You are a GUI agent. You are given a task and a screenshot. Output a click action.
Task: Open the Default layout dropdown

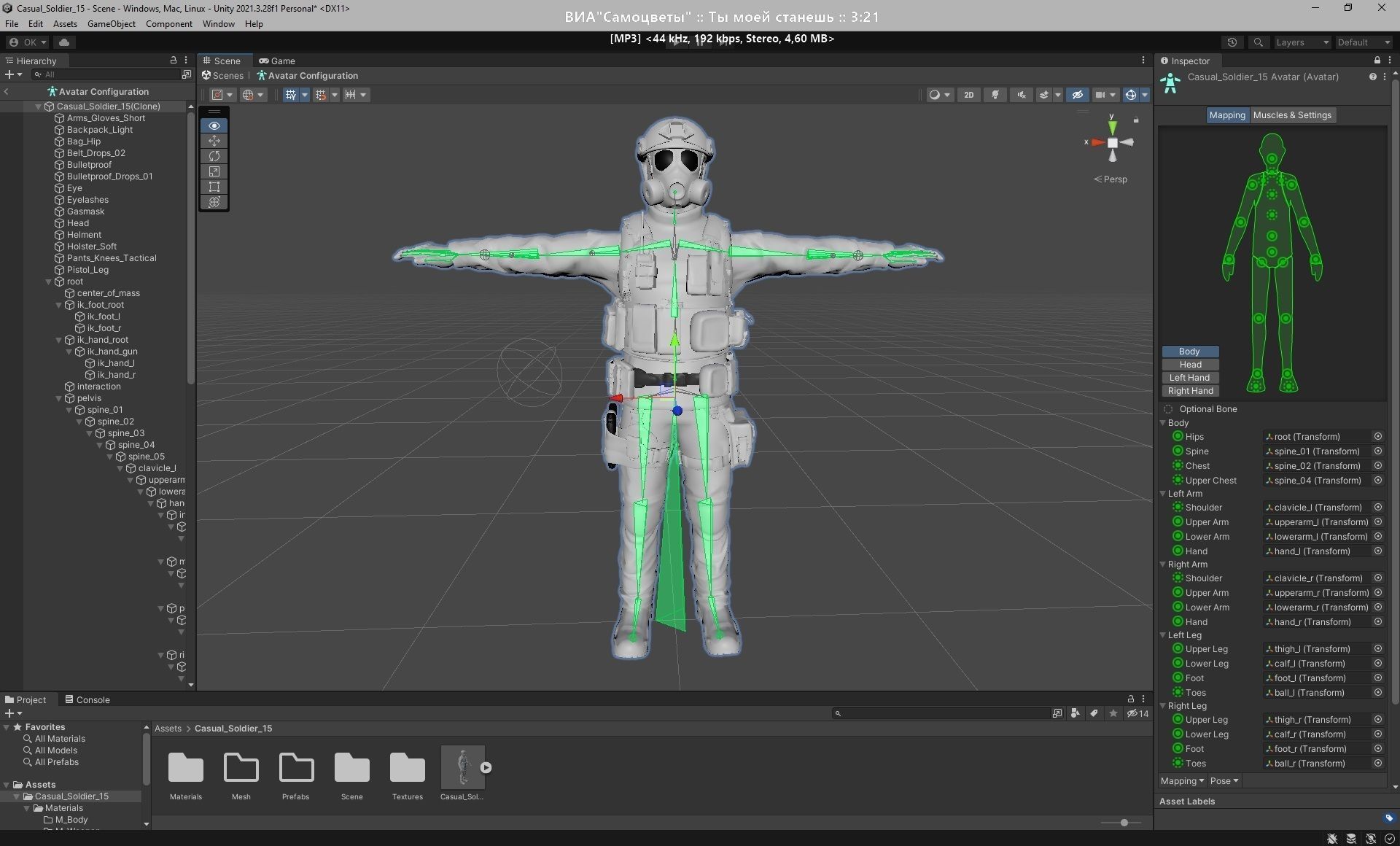(x=1364, y=42)
